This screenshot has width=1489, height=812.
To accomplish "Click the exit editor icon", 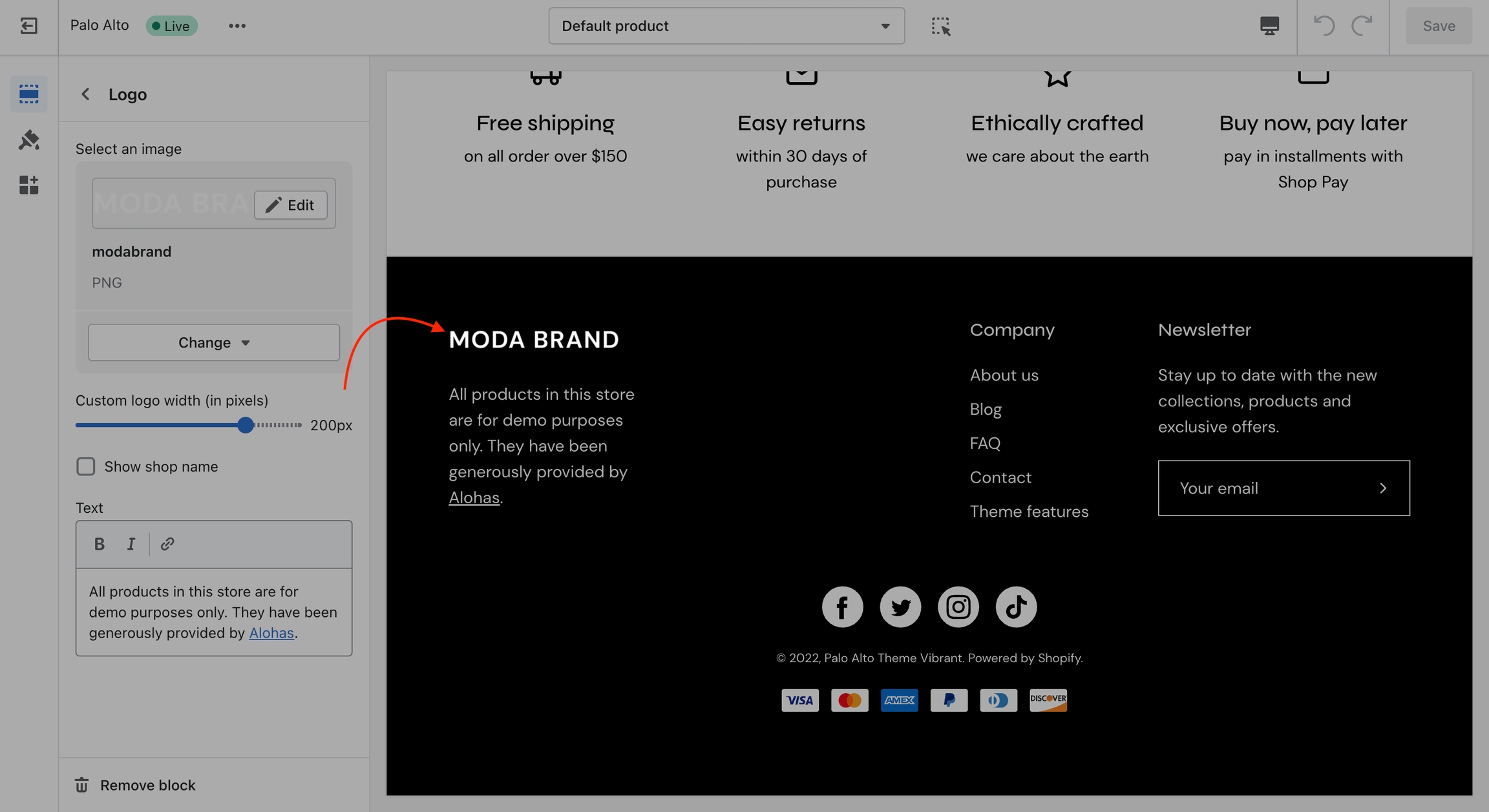I will tap(28, 26).
